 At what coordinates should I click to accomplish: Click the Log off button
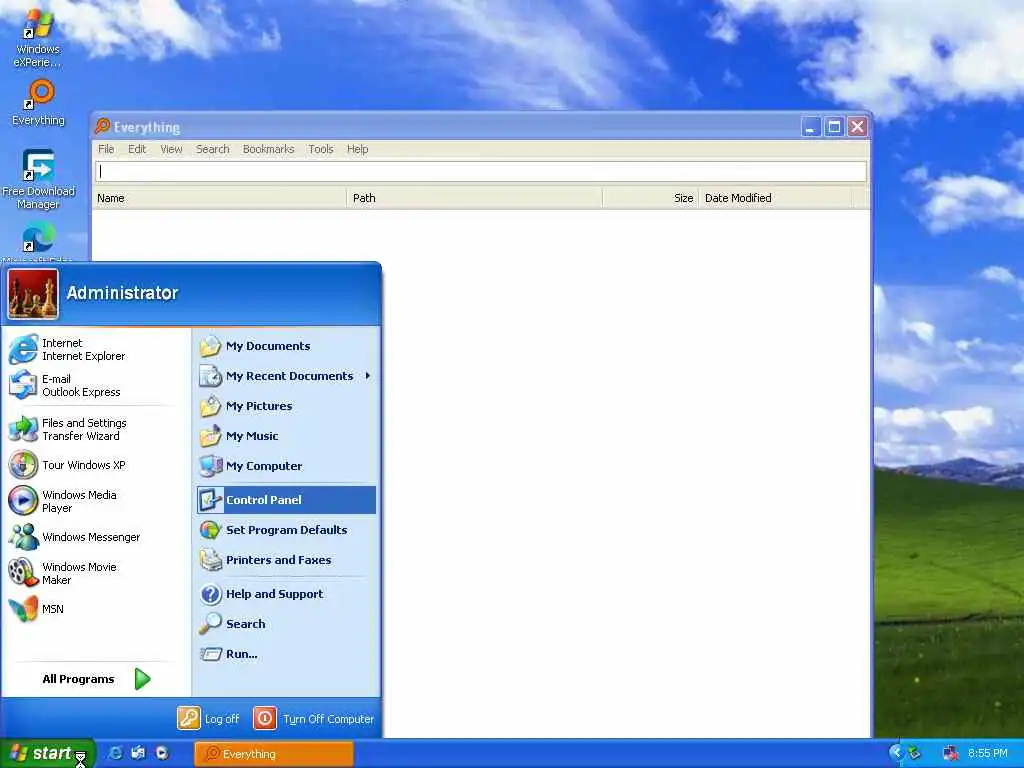tap(208, 718)
